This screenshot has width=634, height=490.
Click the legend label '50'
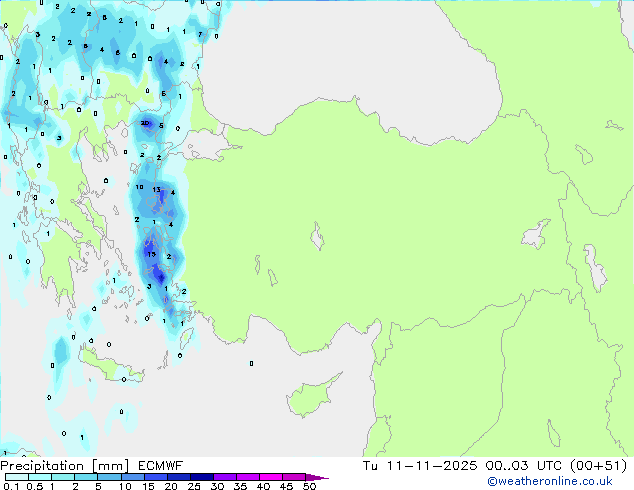(310, 486)
